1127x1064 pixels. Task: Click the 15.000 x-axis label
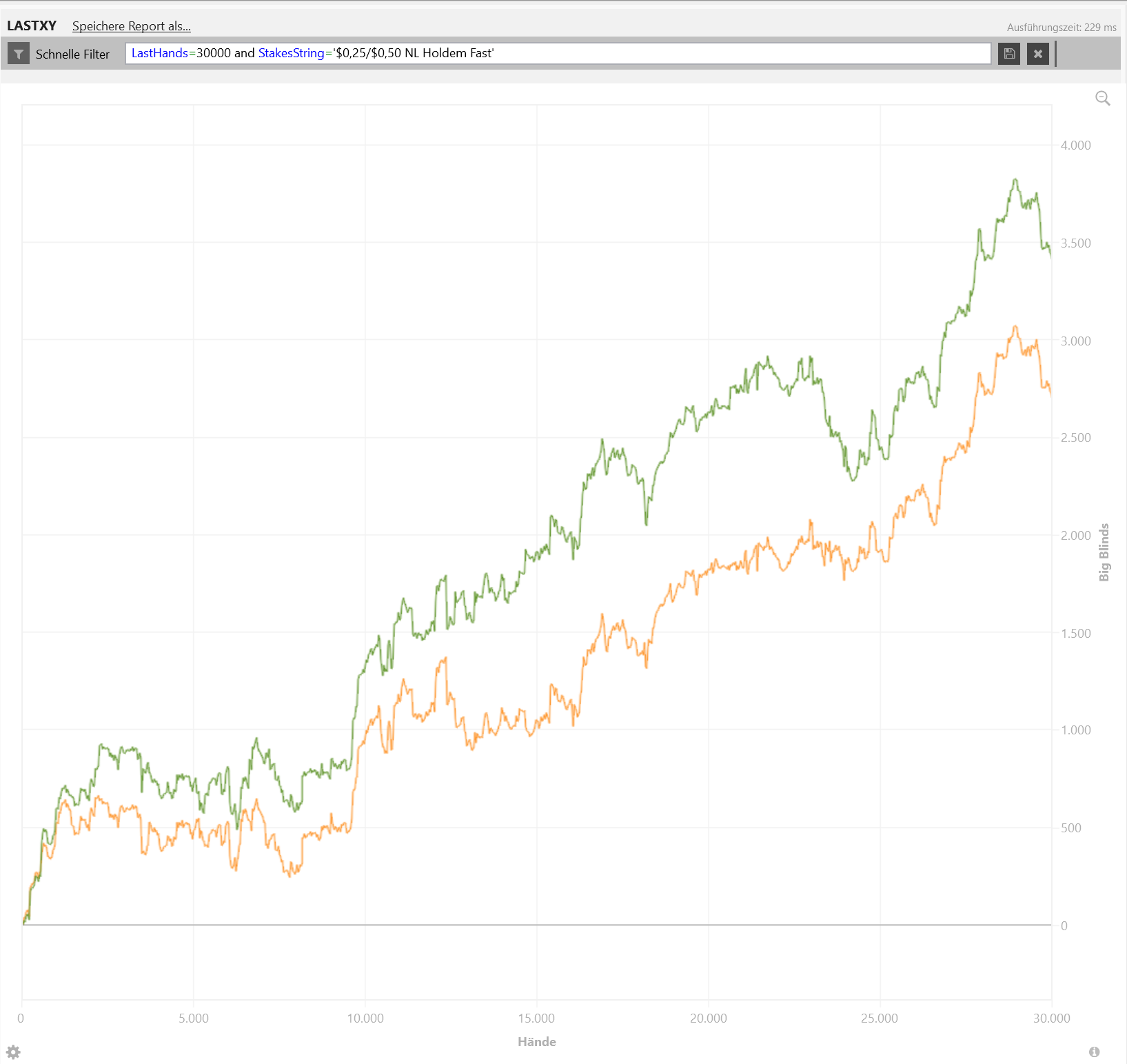[x=536, y=1018]
